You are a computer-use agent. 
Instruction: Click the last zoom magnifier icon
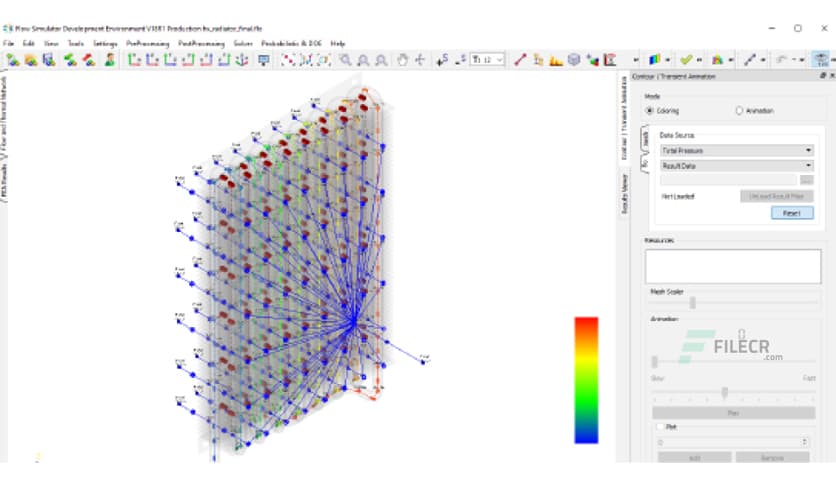tap(381, 60)
